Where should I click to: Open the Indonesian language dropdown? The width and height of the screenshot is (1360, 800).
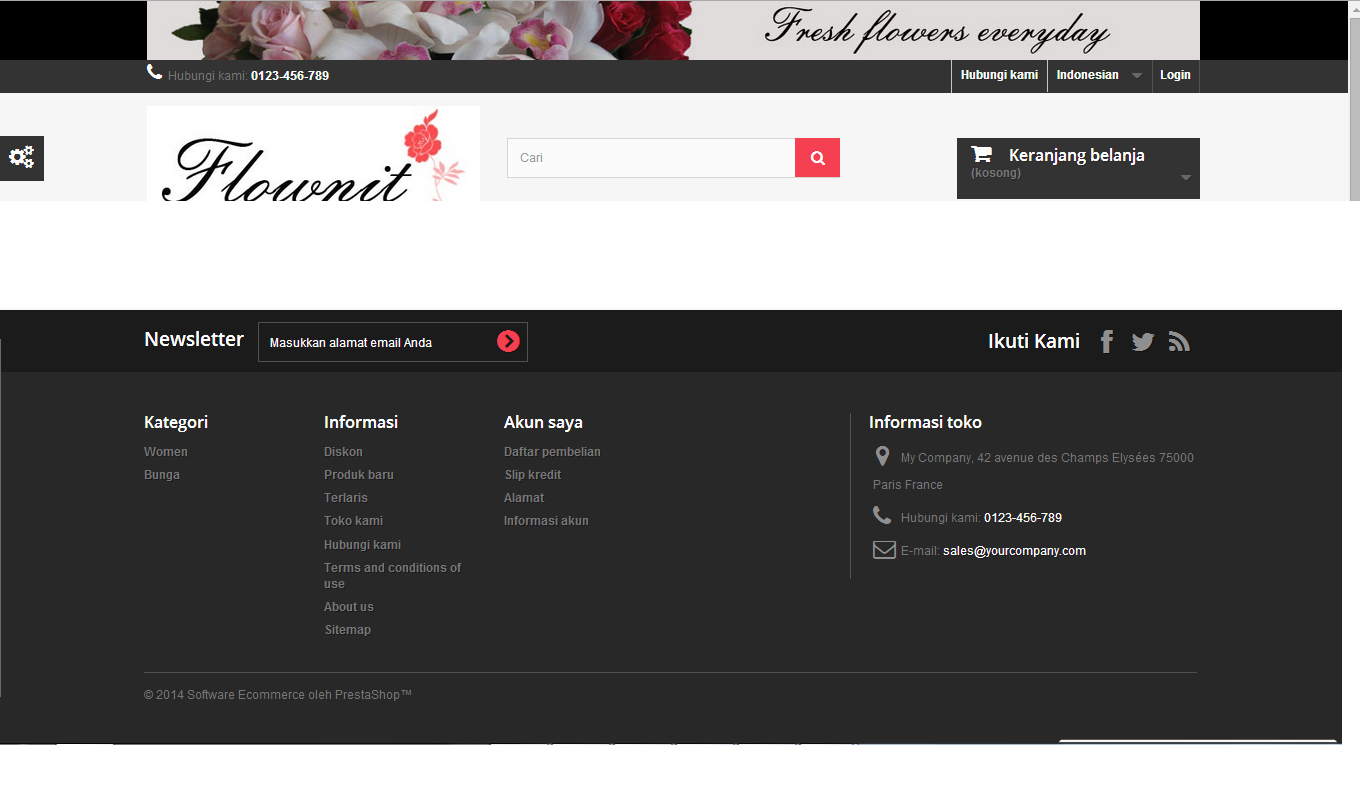click(x=1099, y=76)
